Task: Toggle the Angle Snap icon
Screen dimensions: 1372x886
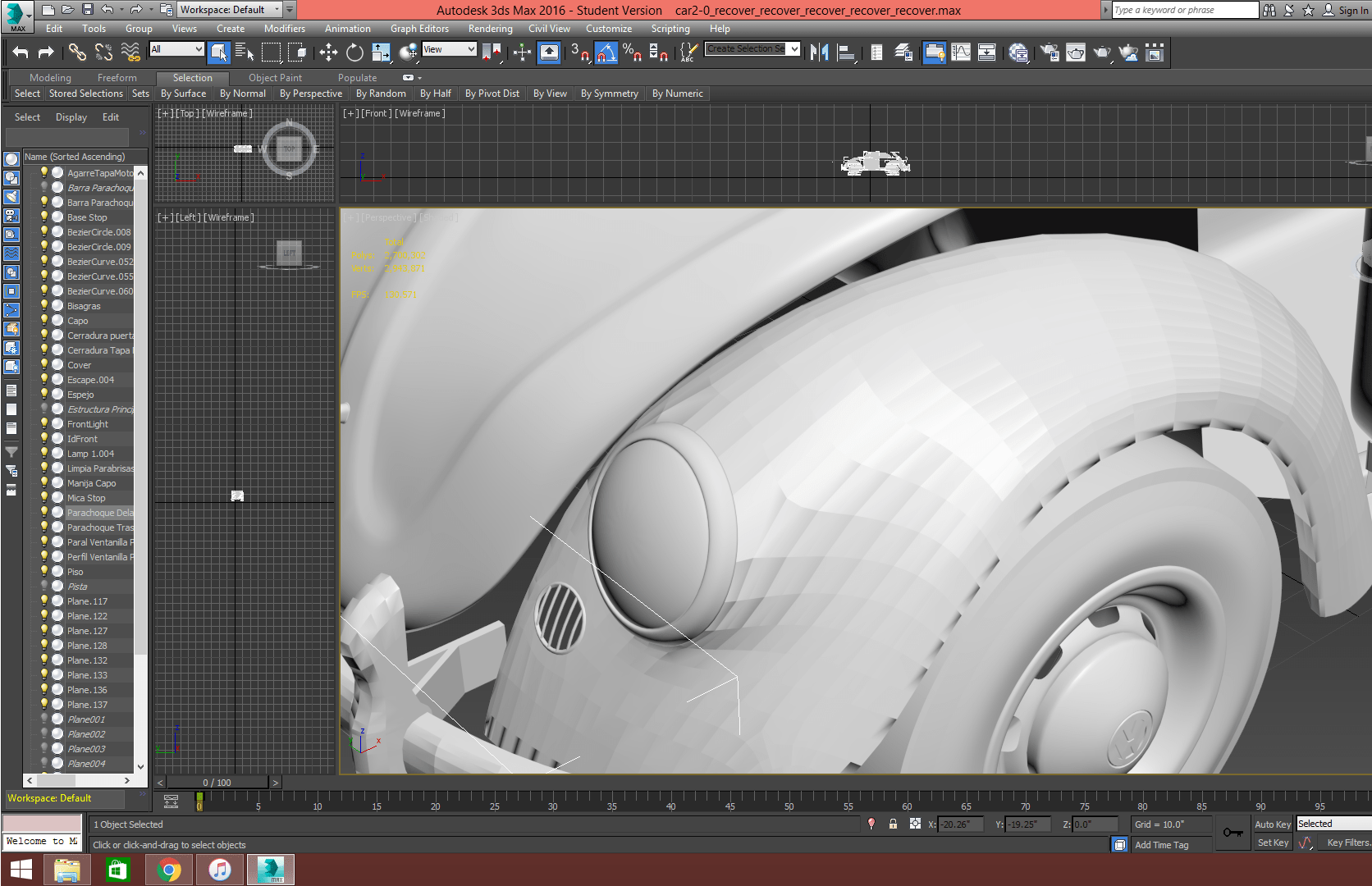Action: point(606,53)
